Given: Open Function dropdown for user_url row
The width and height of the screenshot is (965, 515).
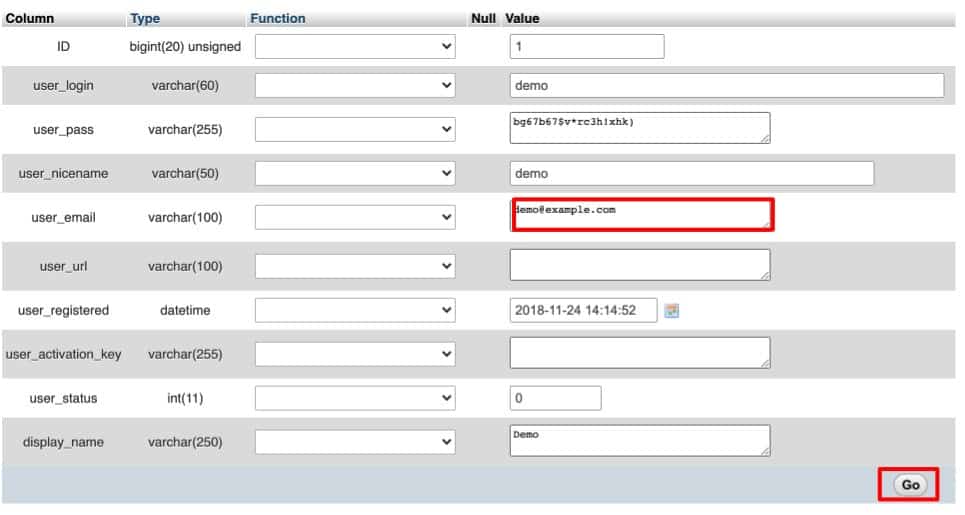Looking at the screenshot, I should [x=355, y=266].
